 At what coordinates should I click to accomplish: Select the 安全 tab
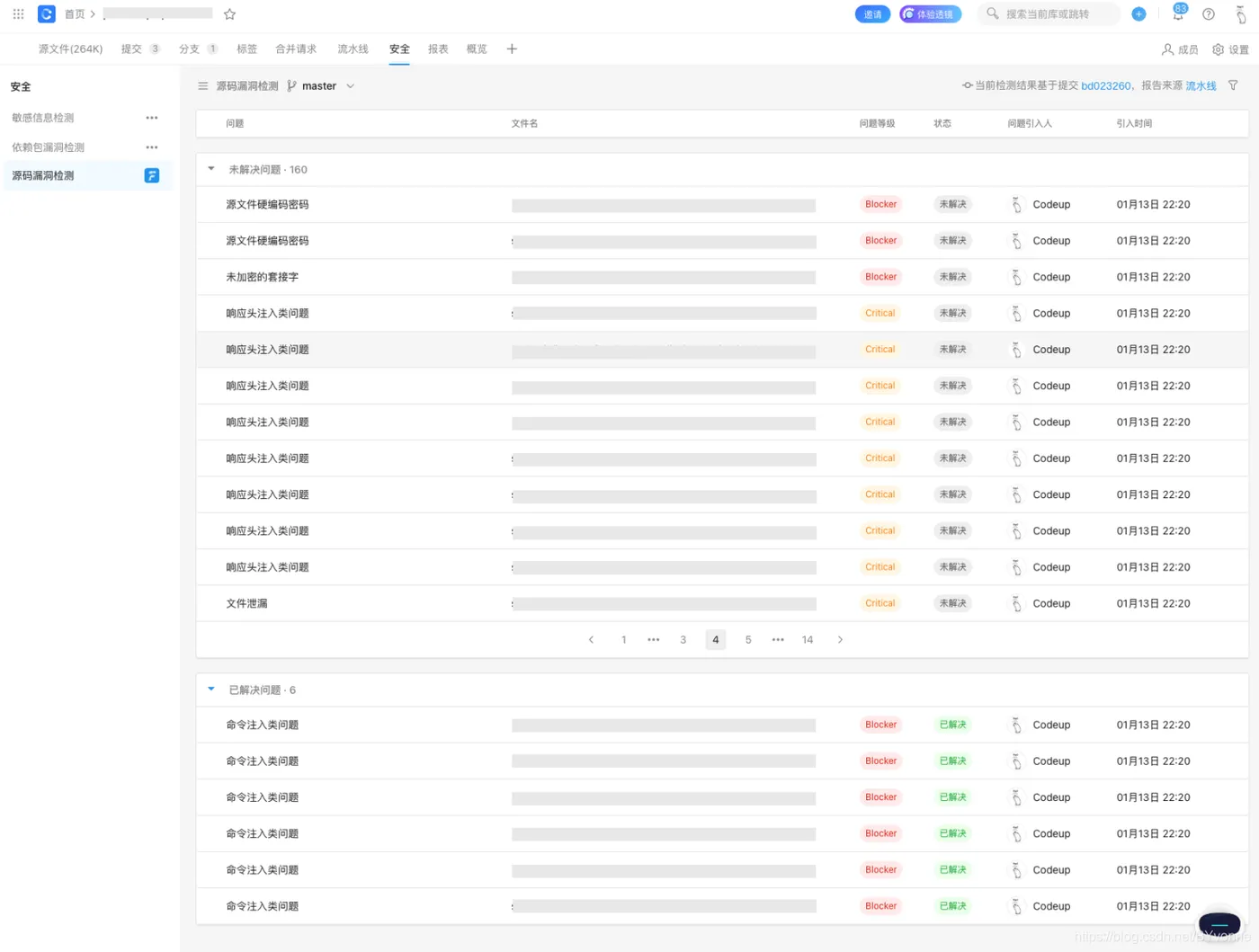coord(399,49)
